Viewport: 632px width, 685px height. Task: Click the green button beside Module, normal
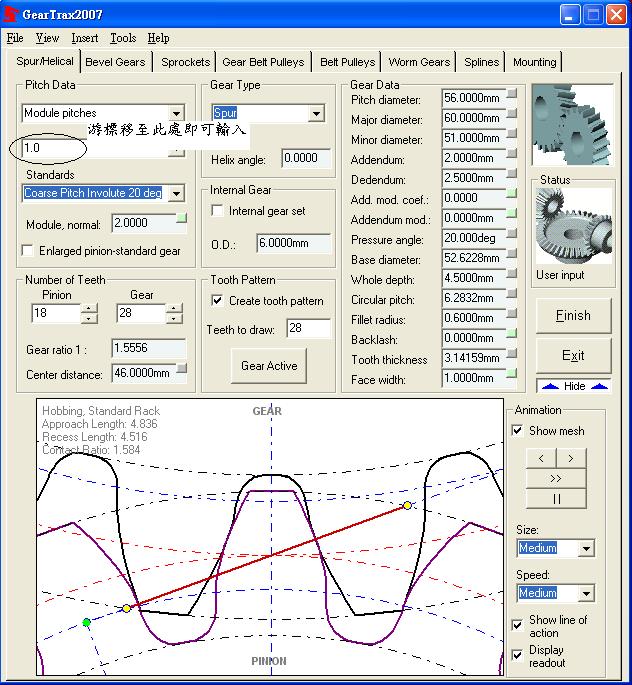[181, 218]
